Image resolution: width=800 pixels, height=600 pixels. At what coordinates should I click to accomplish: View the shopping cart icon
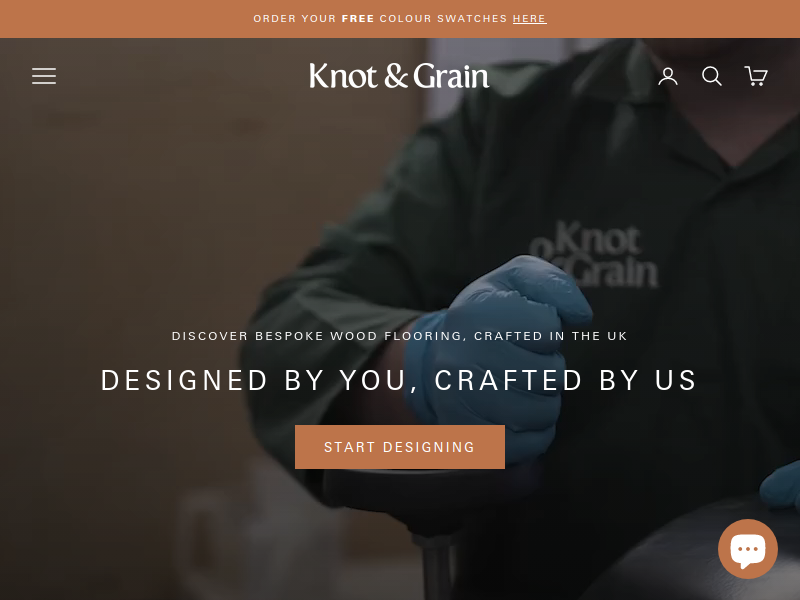(756, 76)
